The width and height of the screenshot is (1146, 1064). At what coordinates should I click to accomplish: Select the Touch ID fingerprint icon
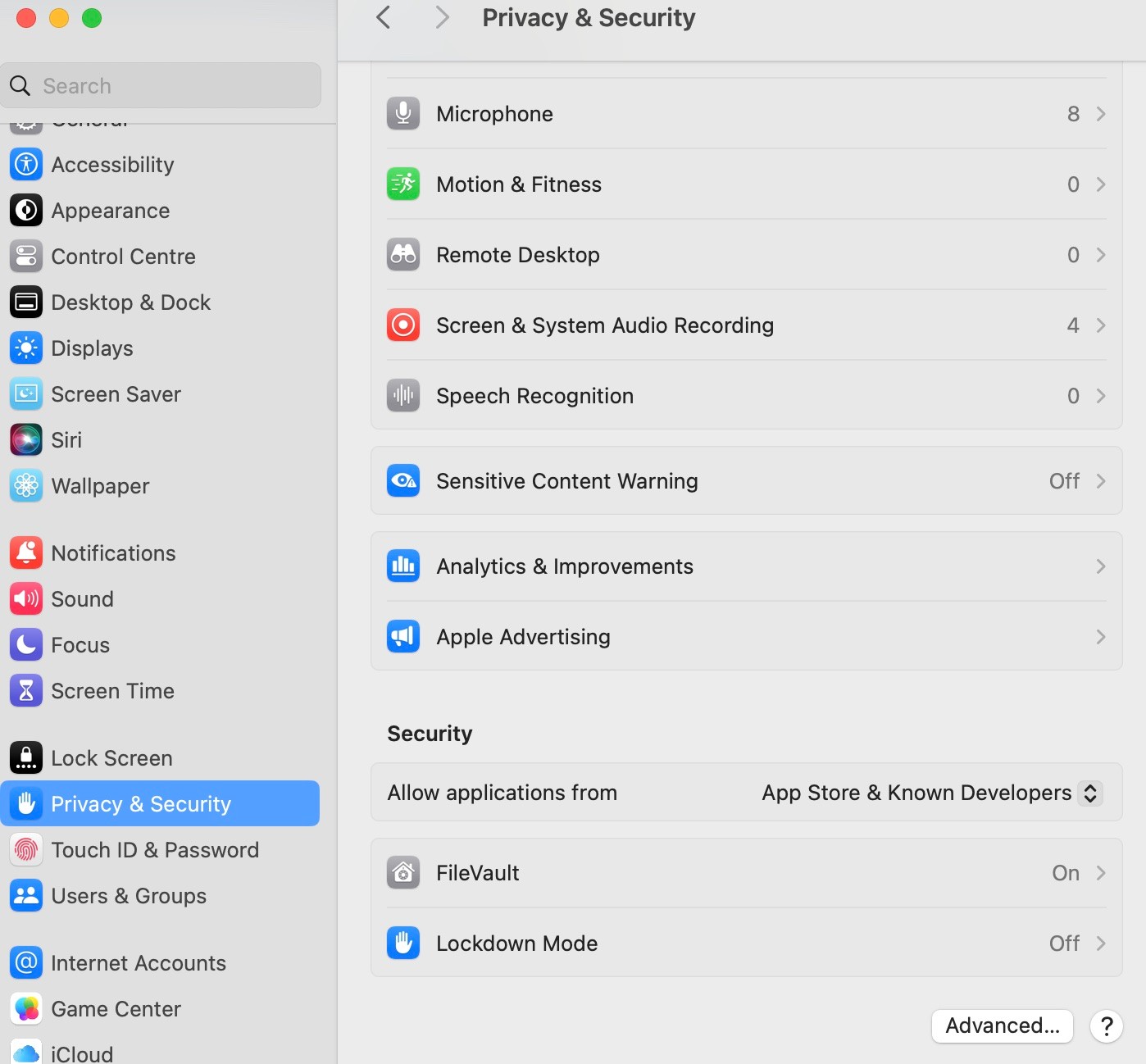click(x=26, y=850)
